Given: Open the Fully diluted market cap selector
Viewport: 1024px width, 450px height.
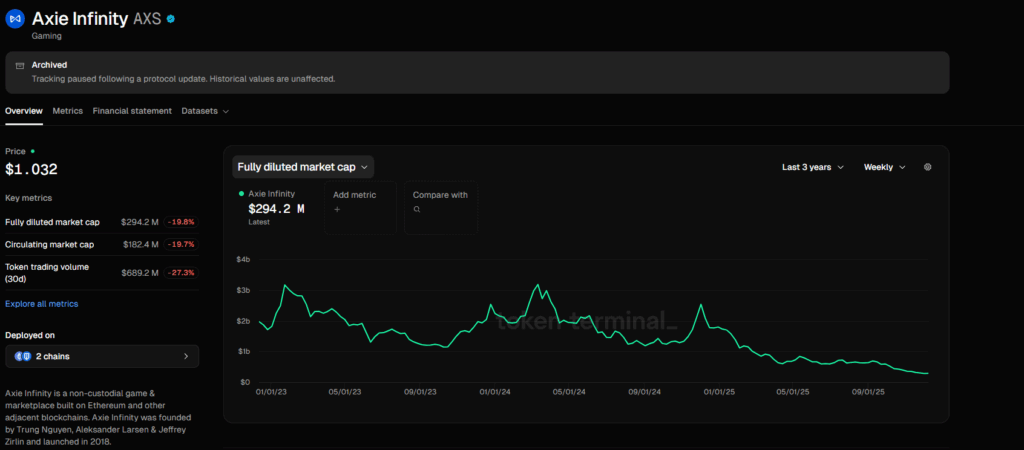Looking at the screenshot, I should pyautogui.click(x=303, y=167).
